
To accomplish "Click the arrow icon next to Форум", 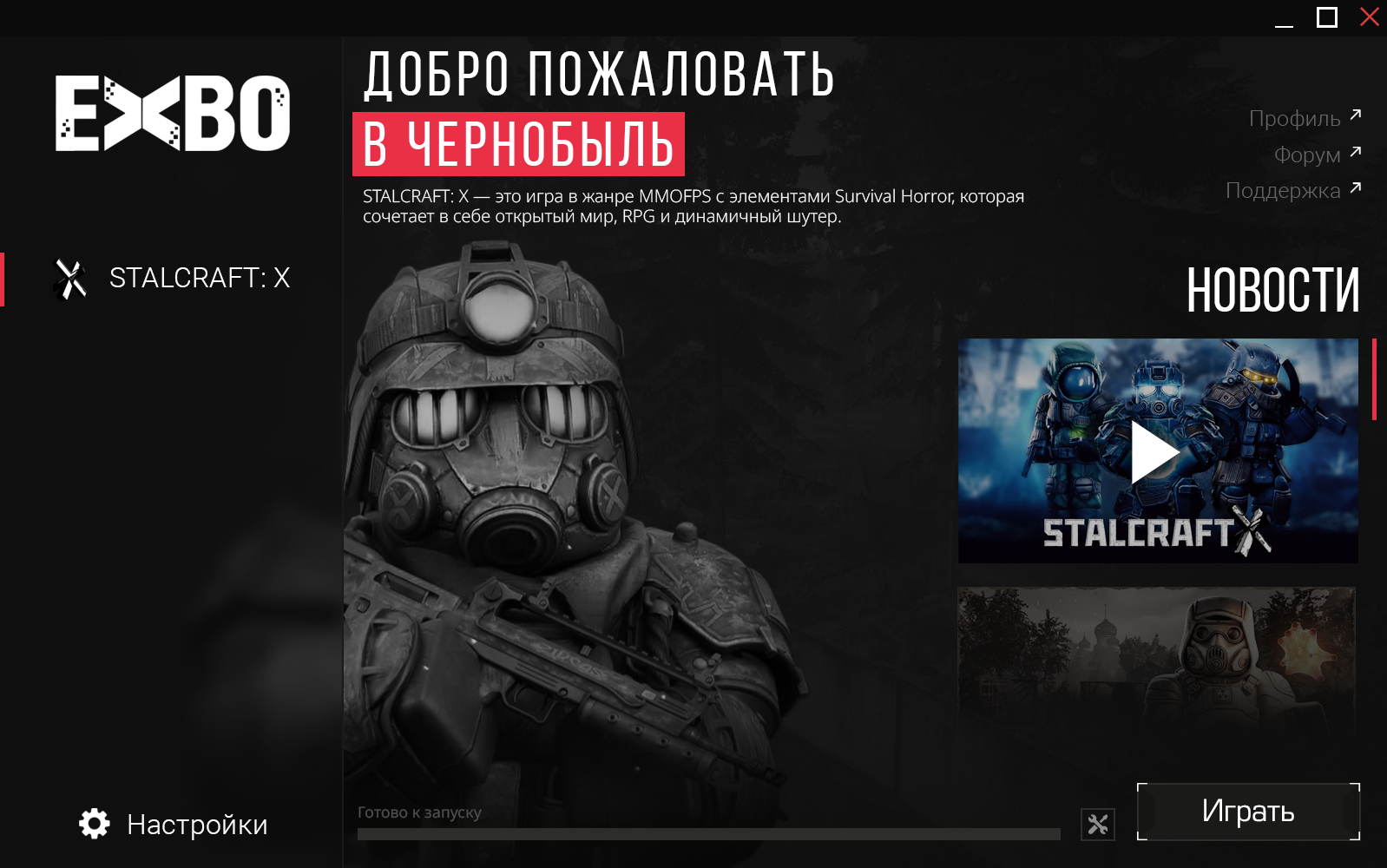I will point(1356,152).
